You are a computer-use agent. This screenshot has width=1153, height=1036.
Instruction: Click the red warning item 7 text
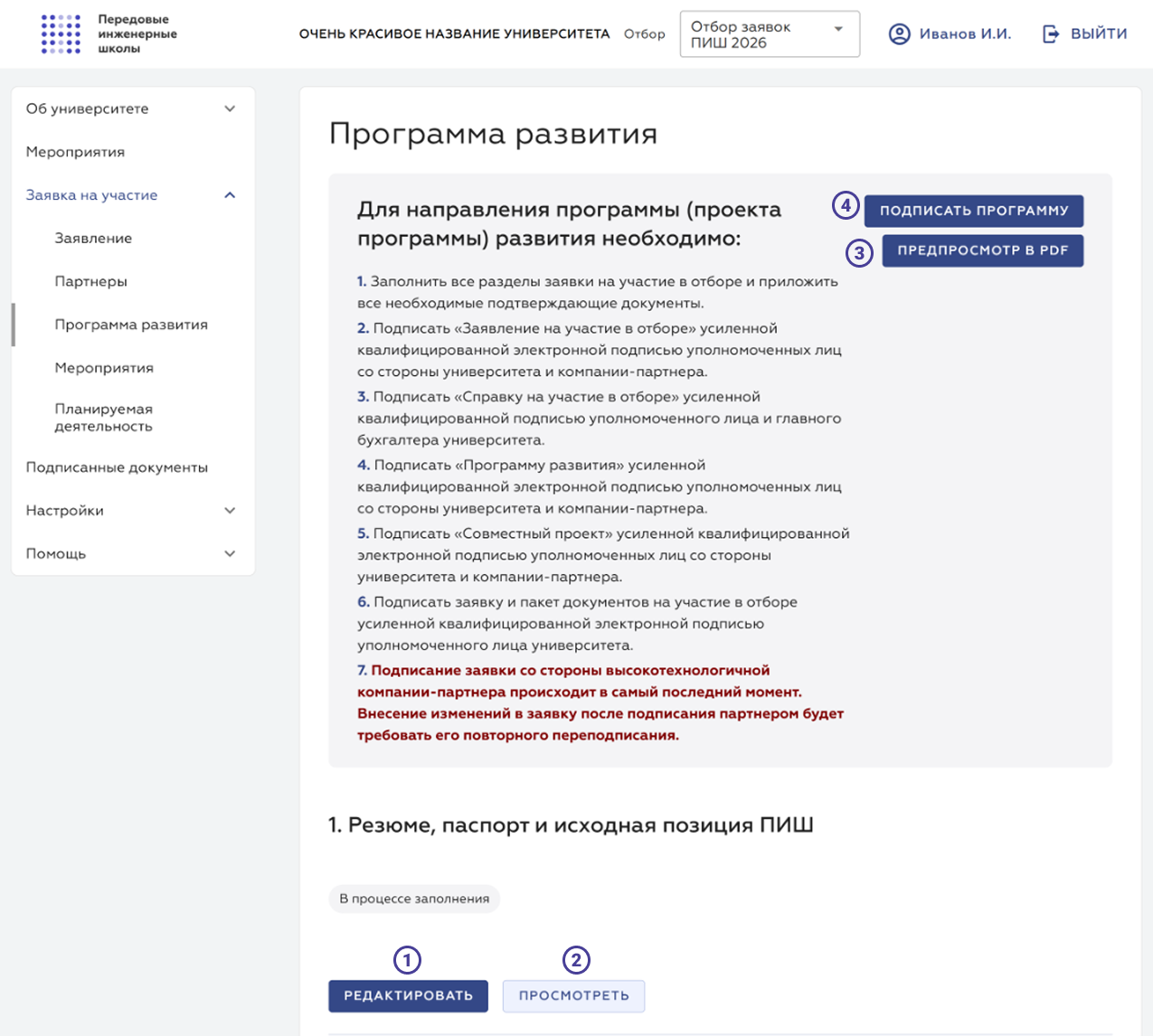[x=600, y=702]
